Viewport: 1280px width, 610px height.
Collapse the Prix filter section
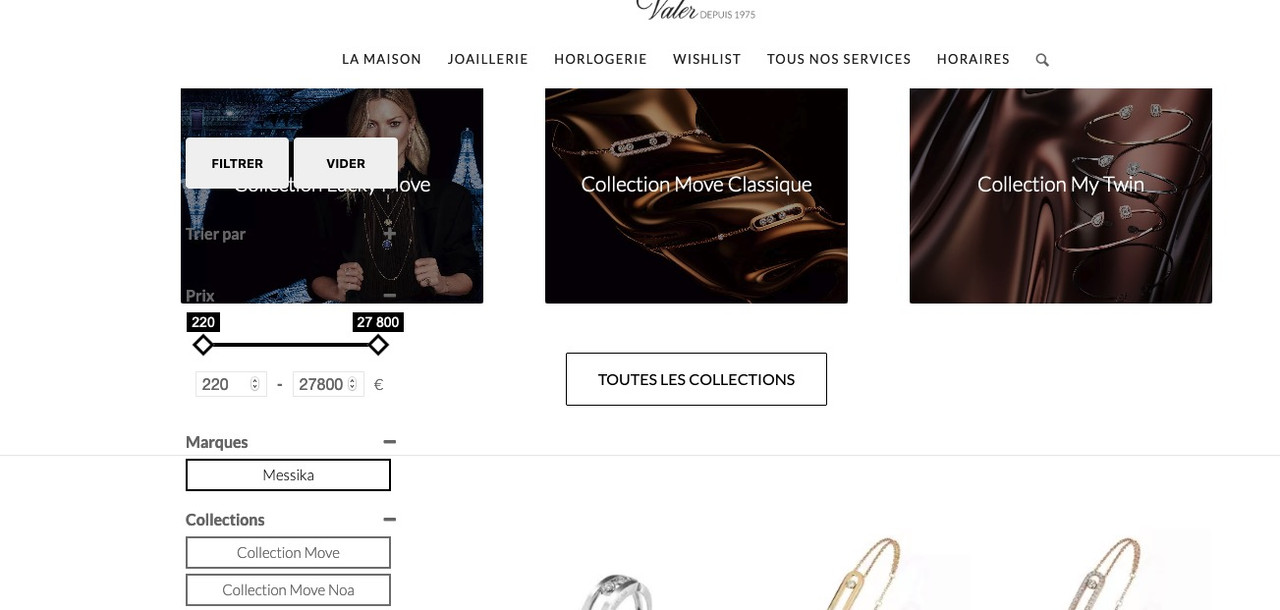390,296
